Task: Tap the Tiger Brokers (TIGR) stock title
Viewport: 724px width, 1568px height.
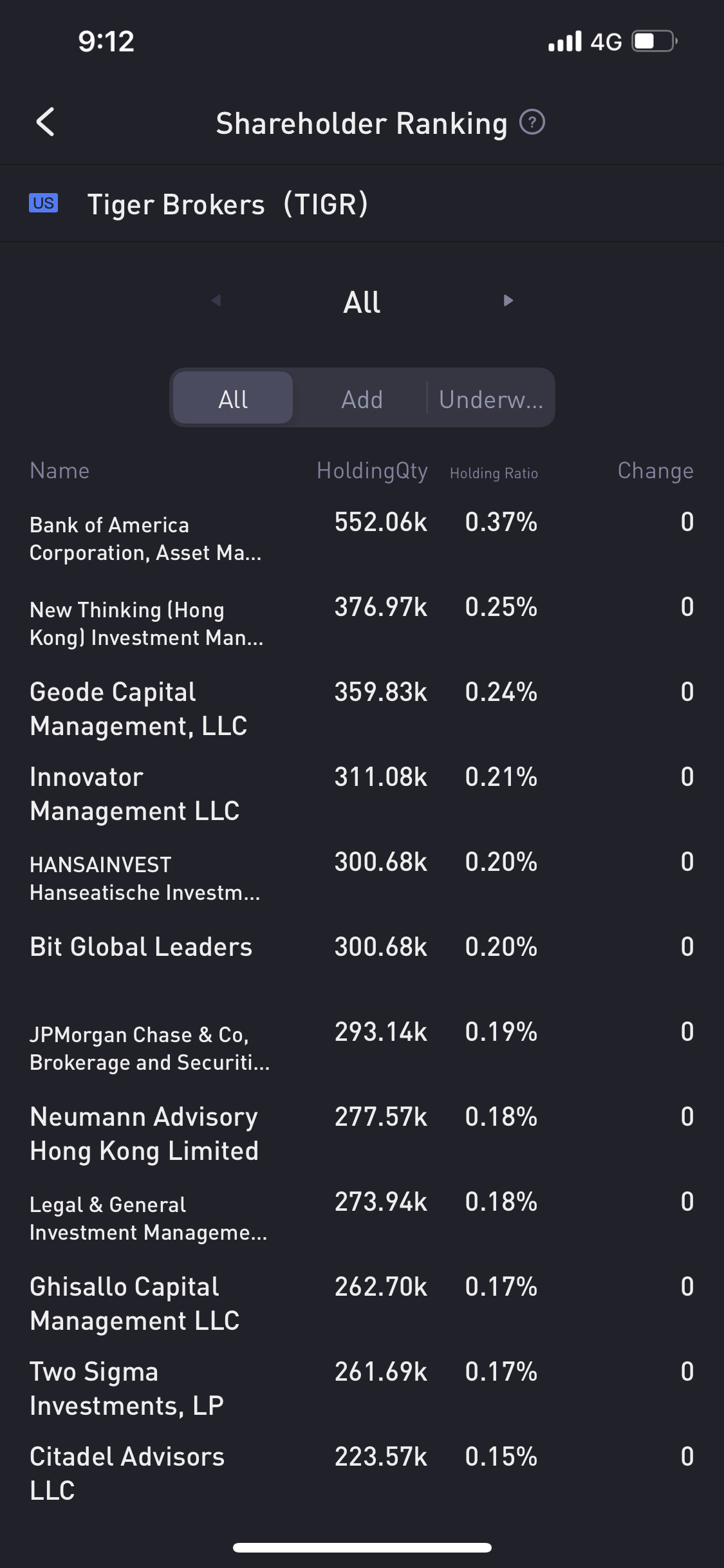Action: coord(227,204)
